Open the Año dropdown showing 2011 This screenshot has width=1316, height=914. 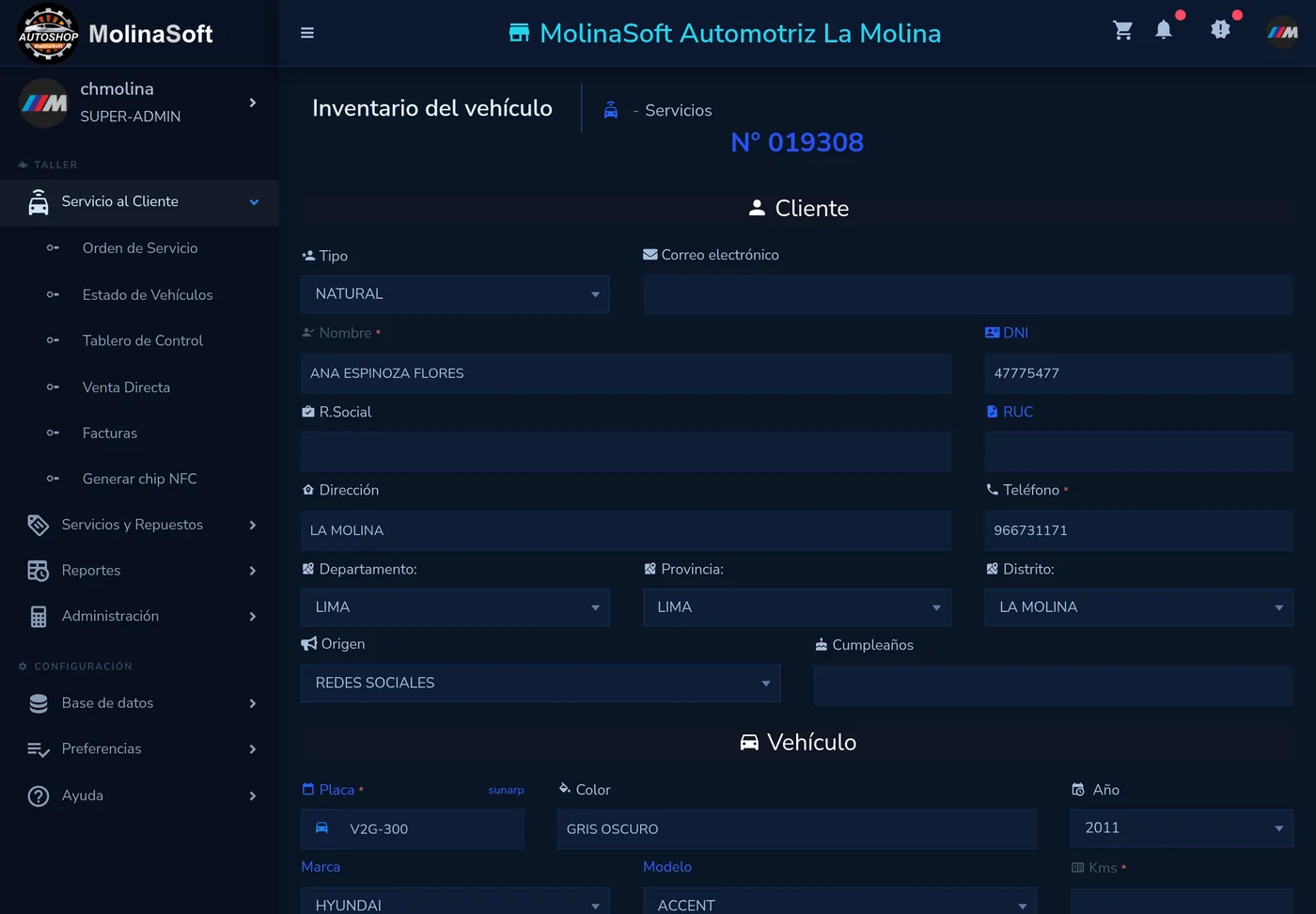pyautogui.click(x=1182, y=828)
